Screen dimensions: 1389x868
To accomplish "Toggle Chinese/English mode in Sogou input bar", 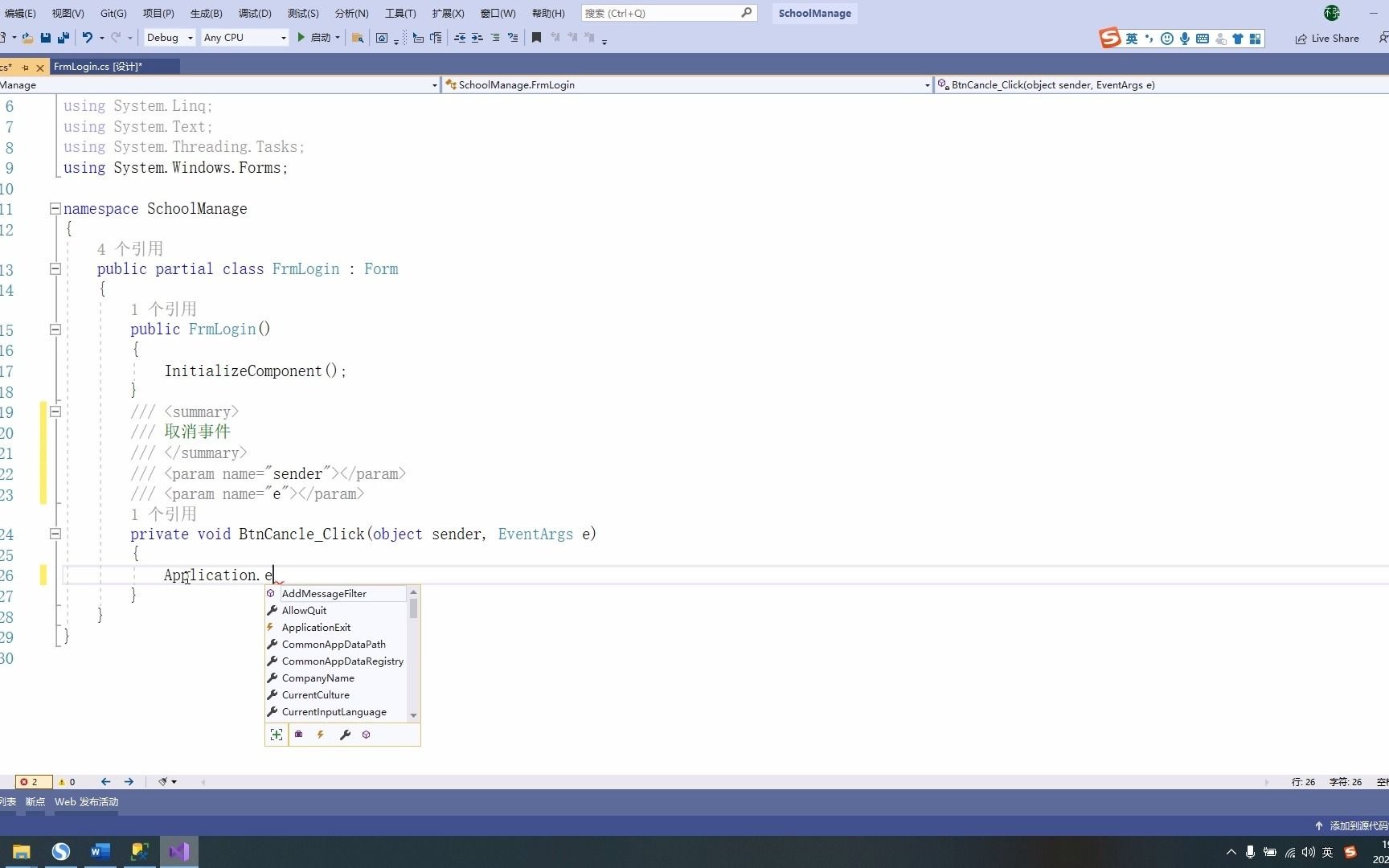I will tap(1131, 38).
